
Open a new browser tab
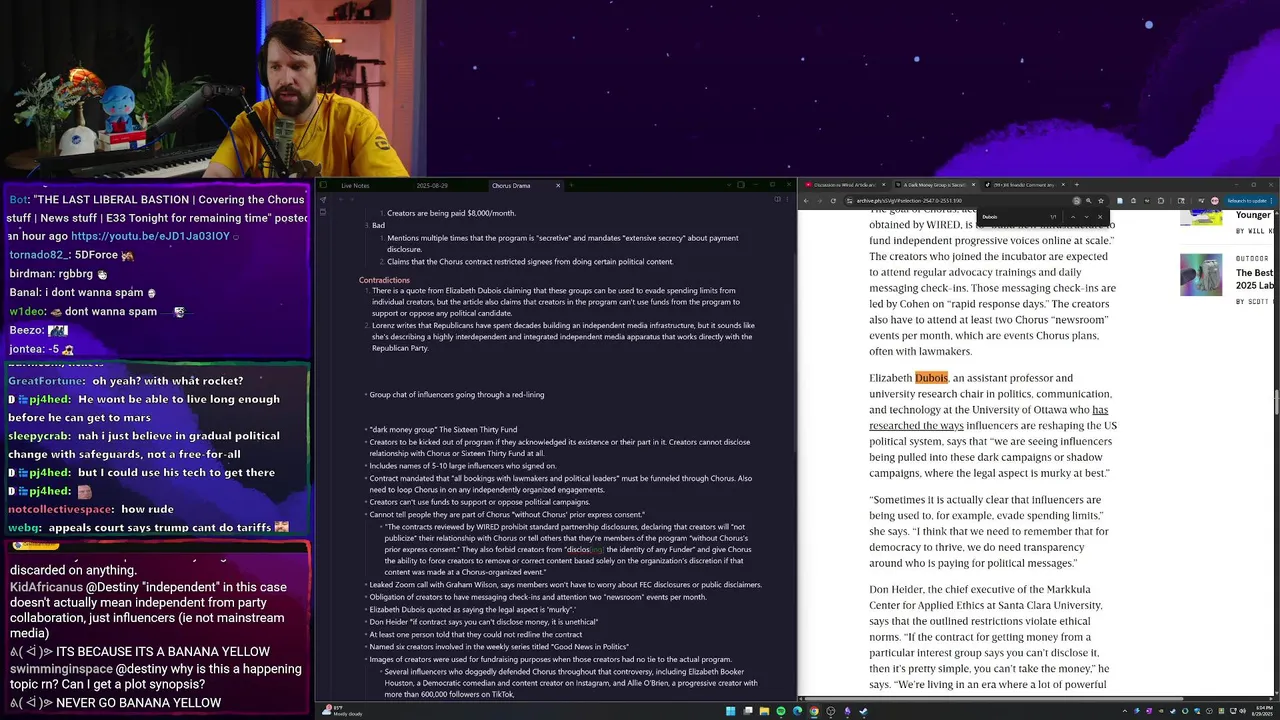[x=1077, y=185]
